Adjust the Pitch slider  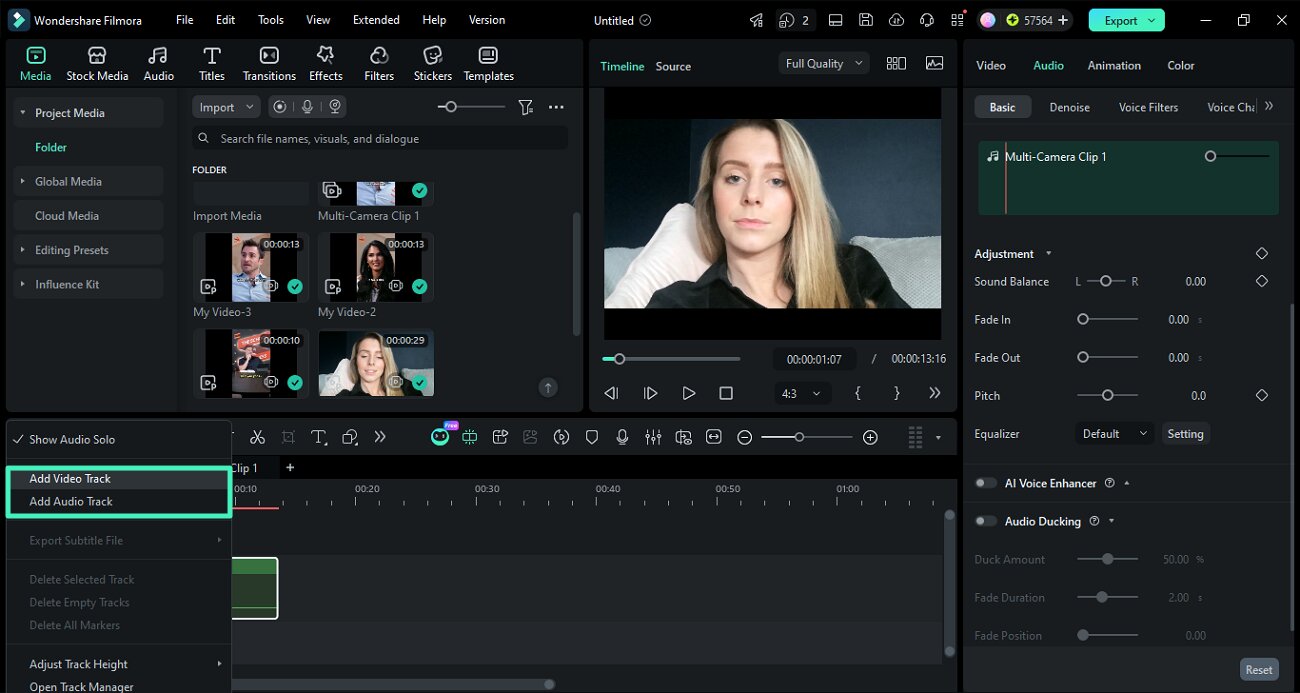click(x=1108, y=395)
